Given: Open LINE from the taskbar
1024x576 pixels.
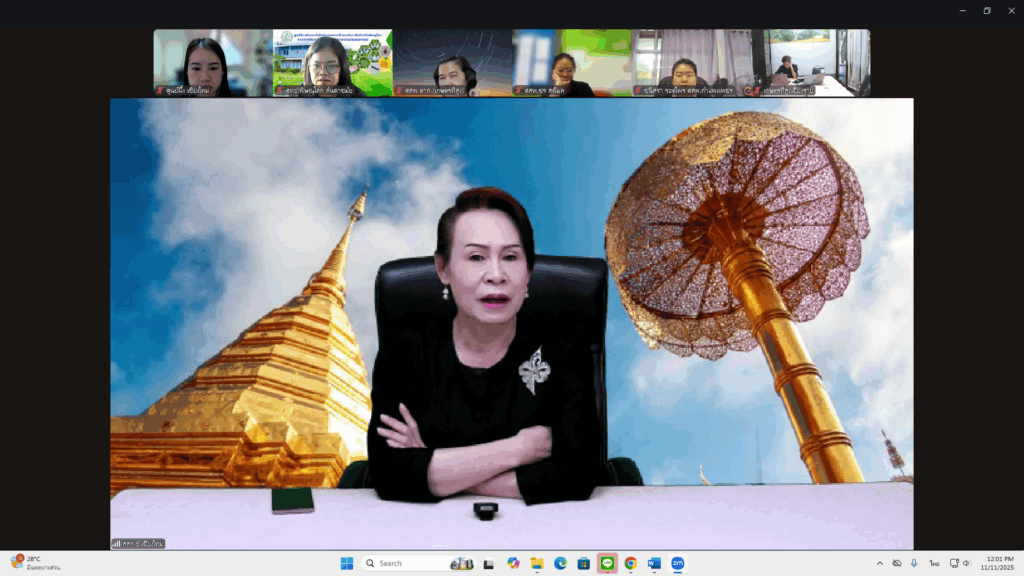Looking at the screenshot, I should 607,563.
